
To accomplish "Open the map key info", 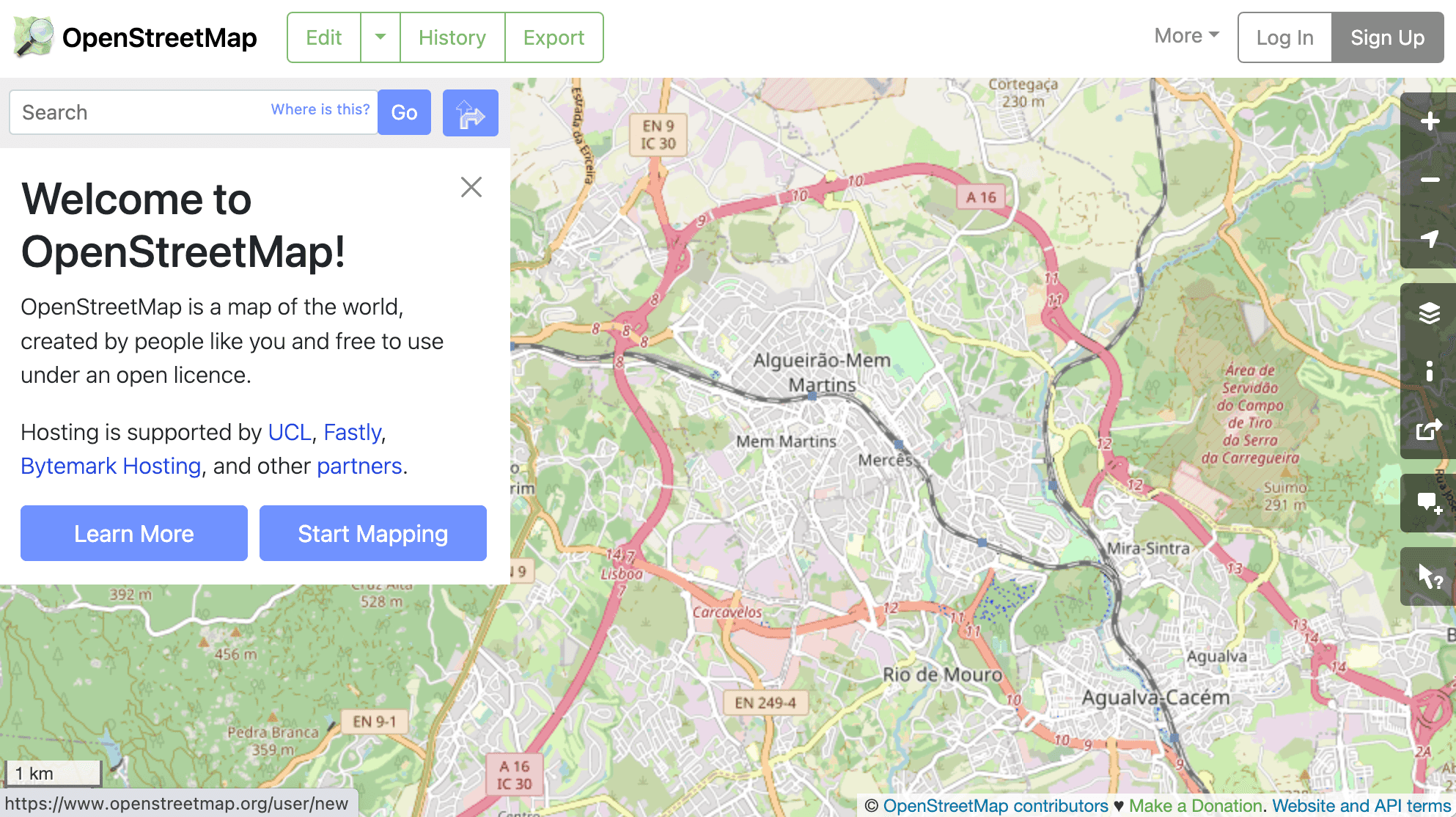I will tap(1429, 371).
